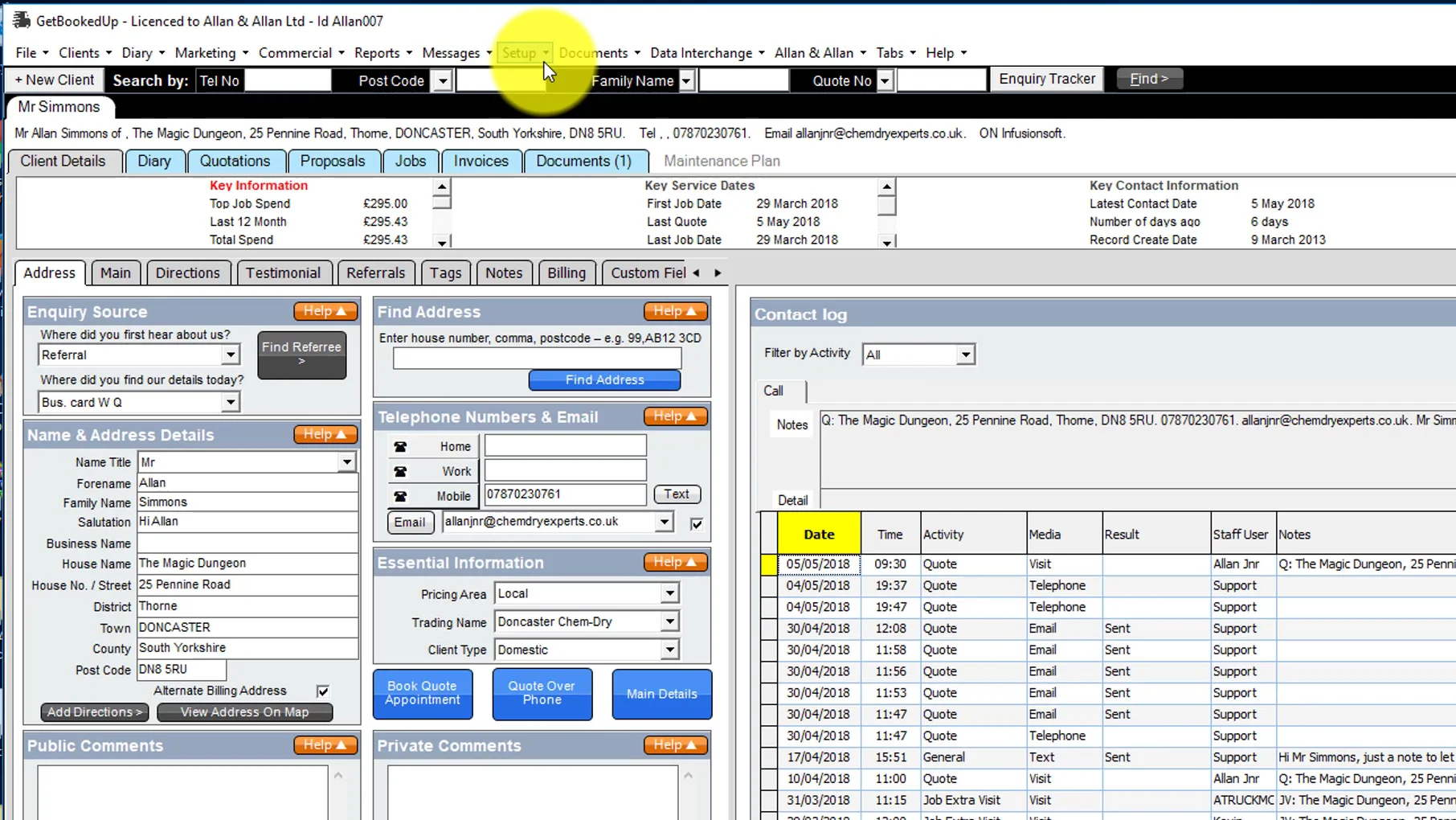
Task: Open Help for Private Comments panel
Action: (x=676, y=745)
